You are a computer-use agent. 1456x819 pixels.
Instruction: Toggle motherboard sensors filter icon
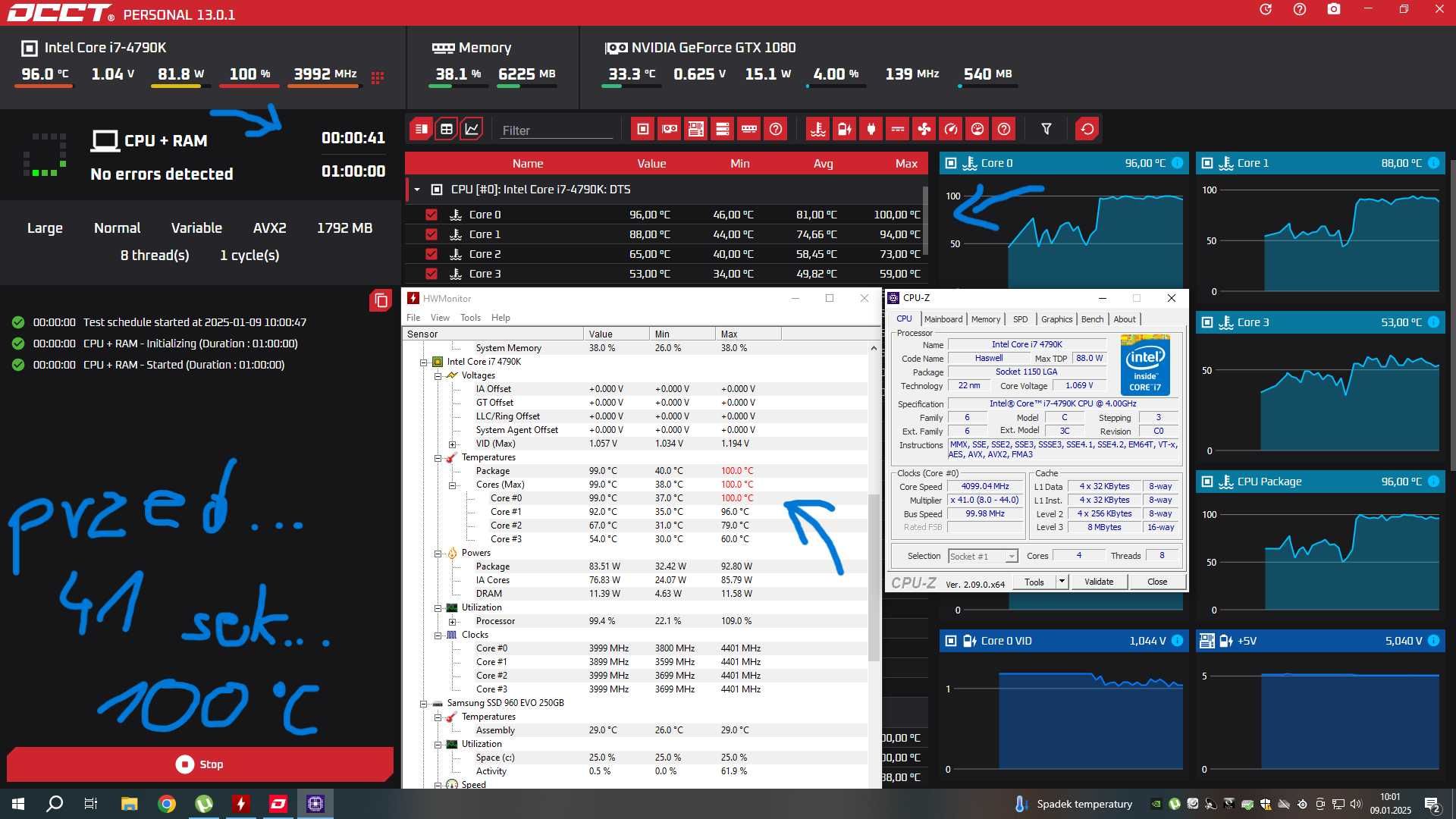coord(696,129)
